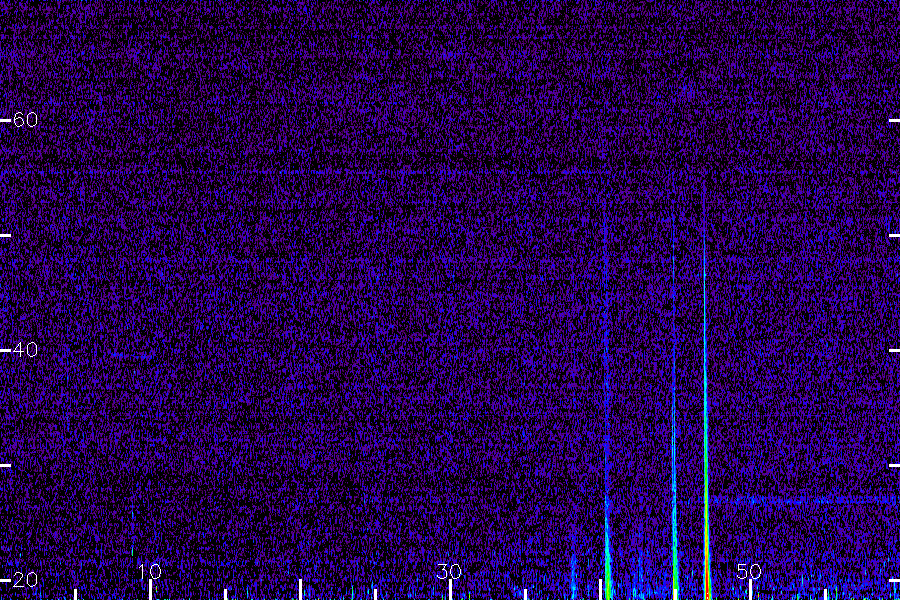Click the "30" label on horizontal axis
The height and width of the screenshot is (600, 900).
[449, 571]
